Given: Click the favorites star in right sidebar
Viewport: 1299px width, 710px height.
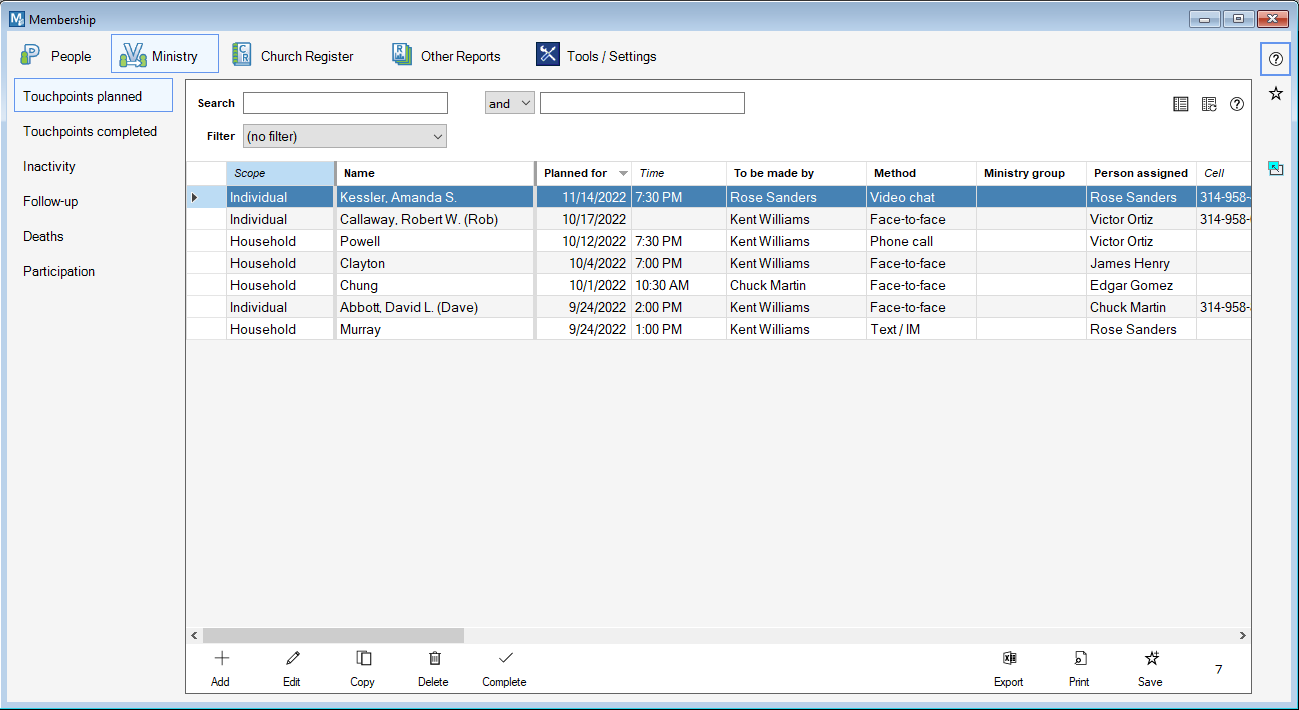Looking at the screenshot, I should click(1275, 94).
